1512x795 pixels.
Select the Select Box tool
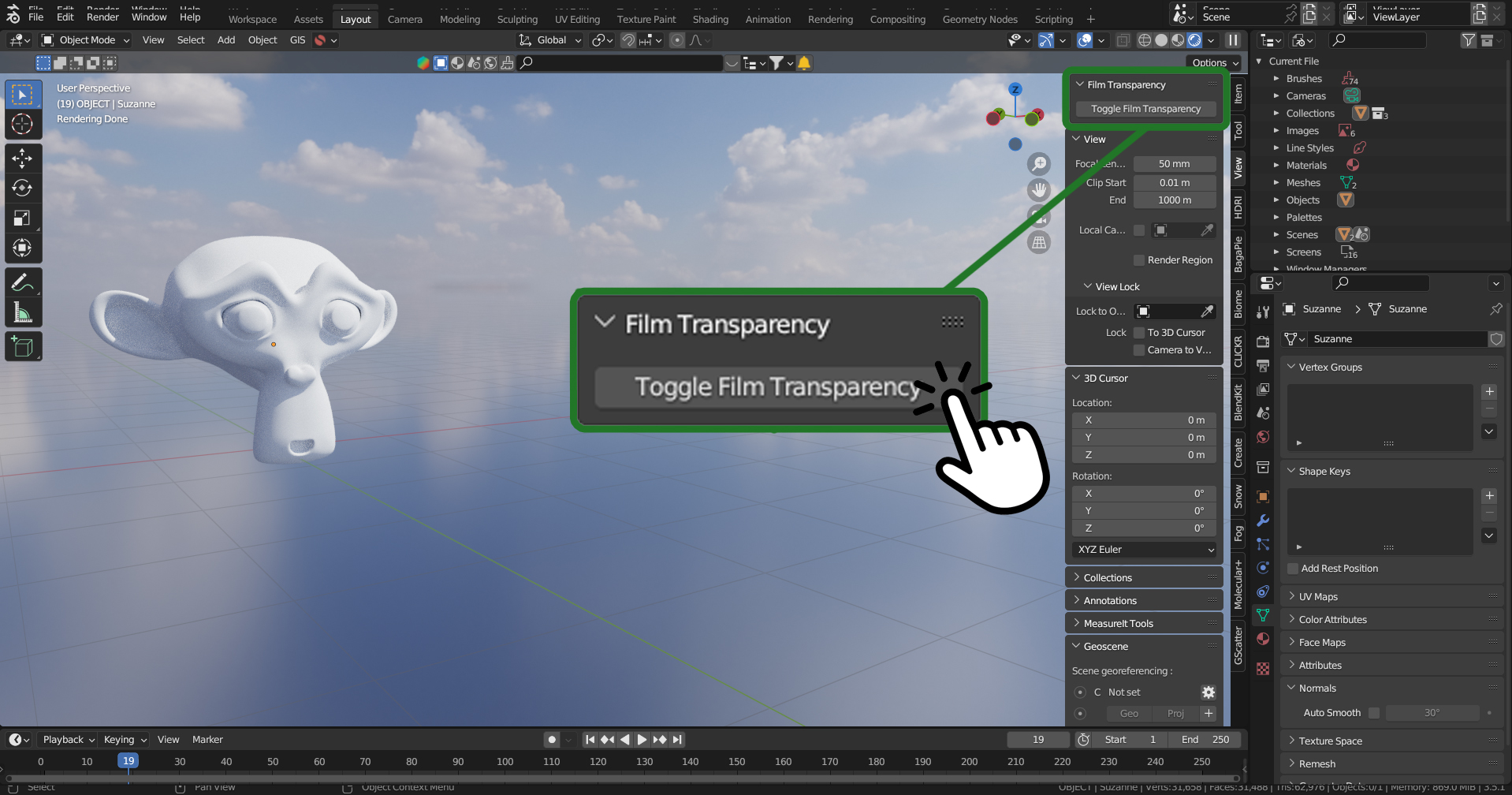[22, 95]
